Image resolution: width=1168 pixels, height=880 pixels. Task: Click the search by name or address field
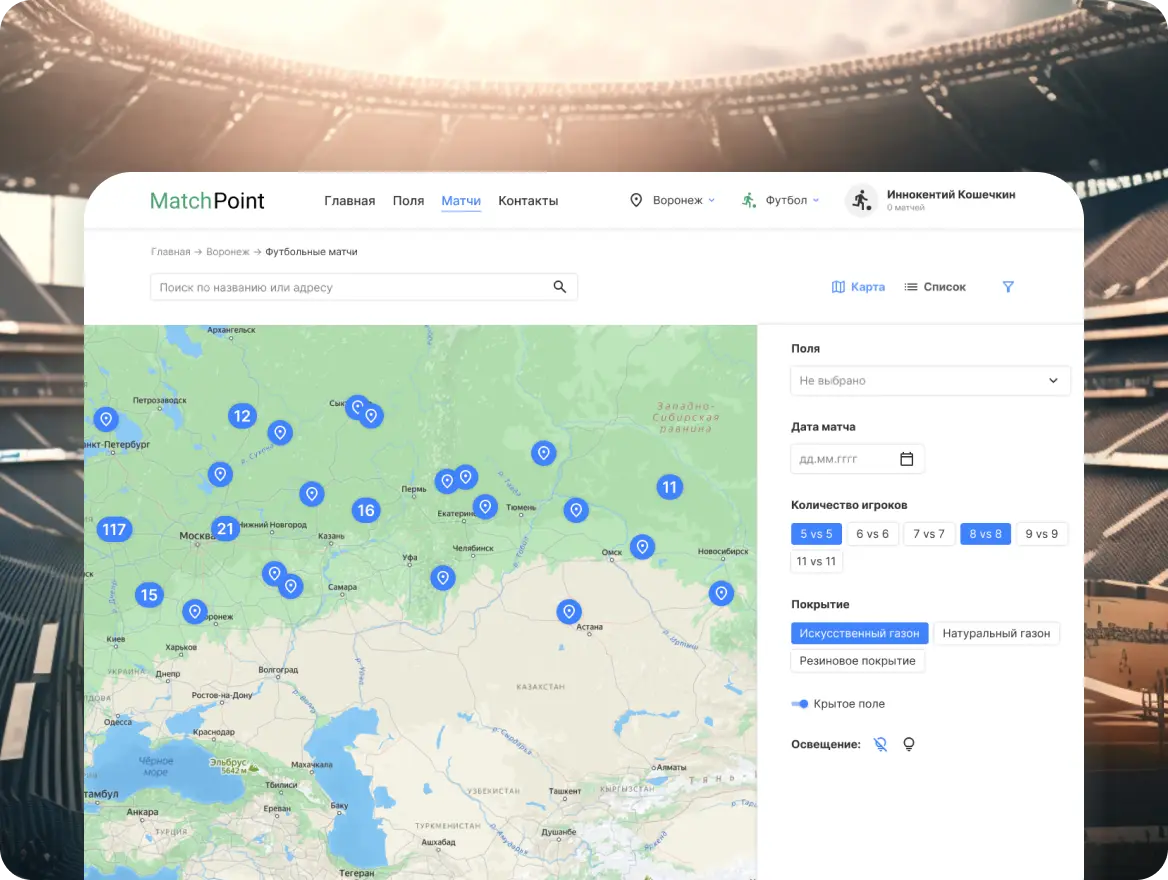350,287
